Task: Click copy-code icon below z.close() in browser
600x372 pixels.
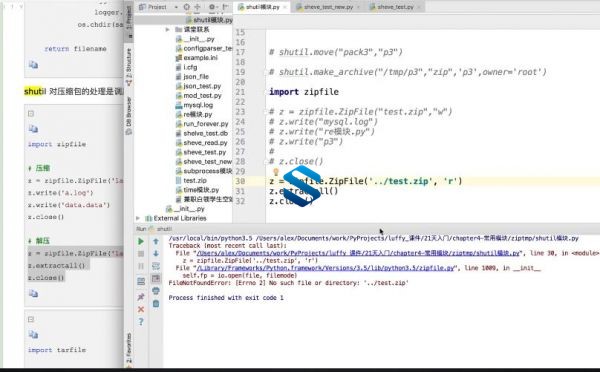Action: pos(33,294)
